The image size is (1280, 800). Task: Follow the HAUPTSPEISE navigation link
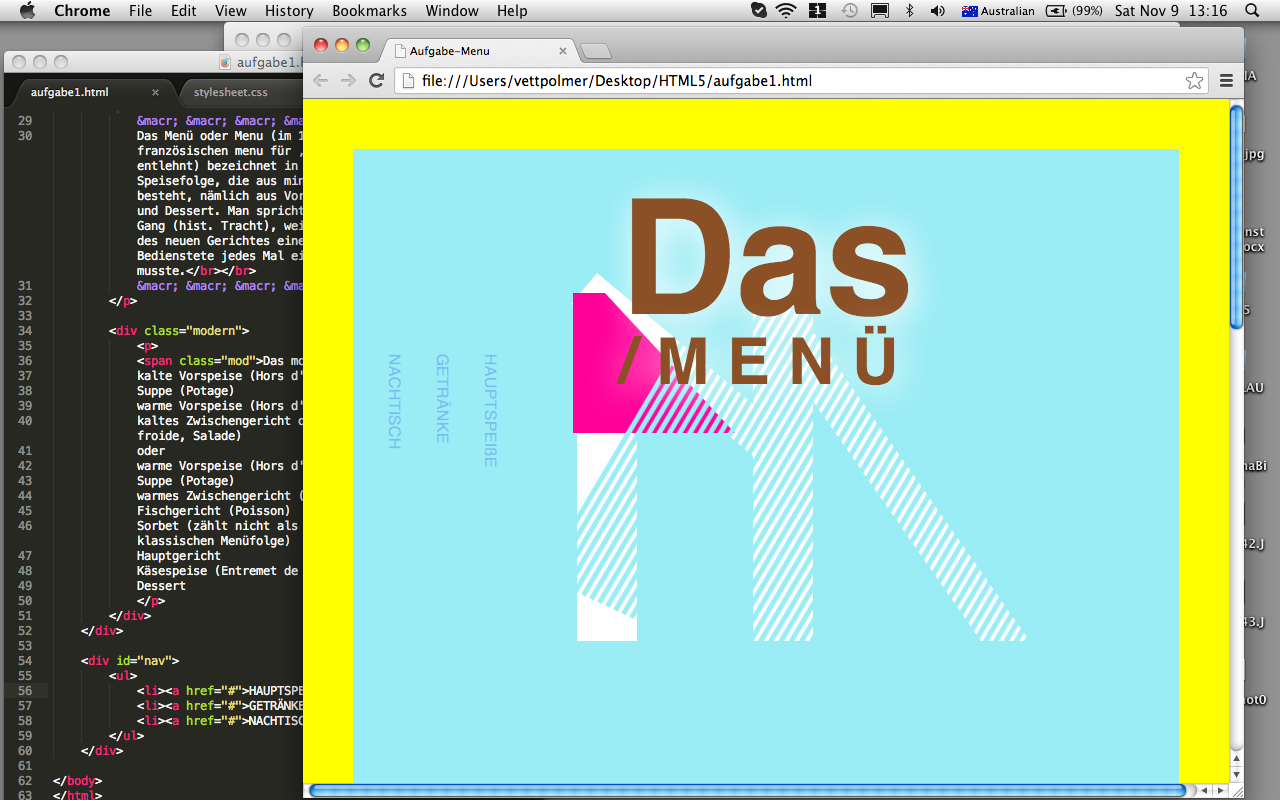pos(490,410)
